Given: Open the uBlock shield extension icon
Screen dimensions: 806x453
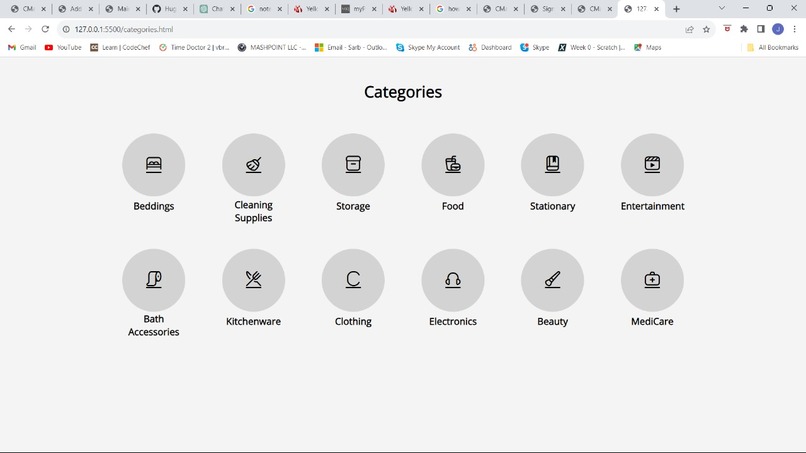Looking at the screenshot, I should point(727,29).
